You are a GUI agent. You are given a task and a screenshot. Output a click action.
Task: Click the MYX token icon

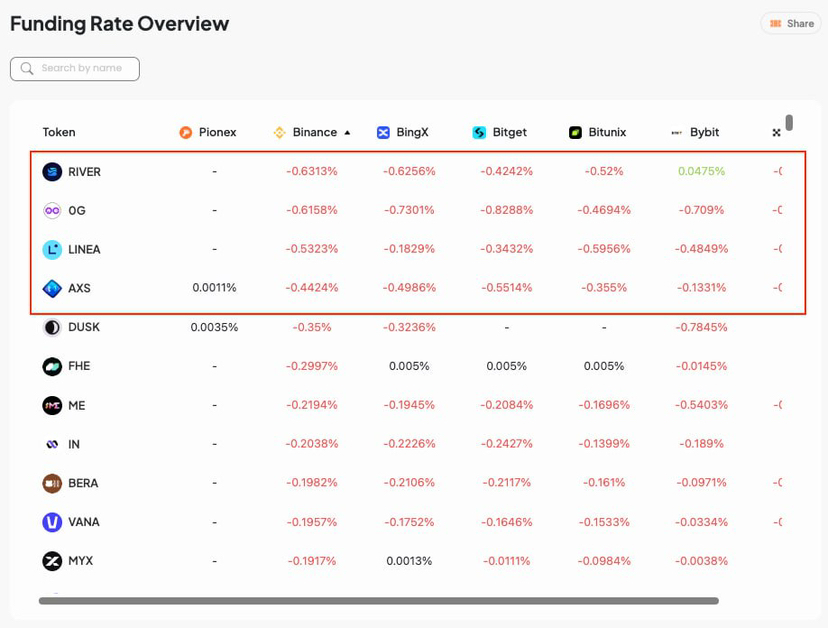click(x=52, y=561)
